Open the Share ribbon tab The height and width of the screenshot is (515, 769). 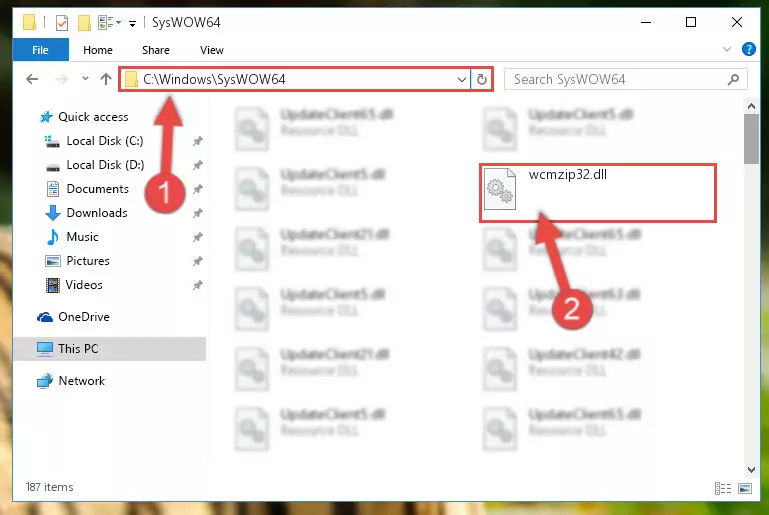tap(156, 50)
